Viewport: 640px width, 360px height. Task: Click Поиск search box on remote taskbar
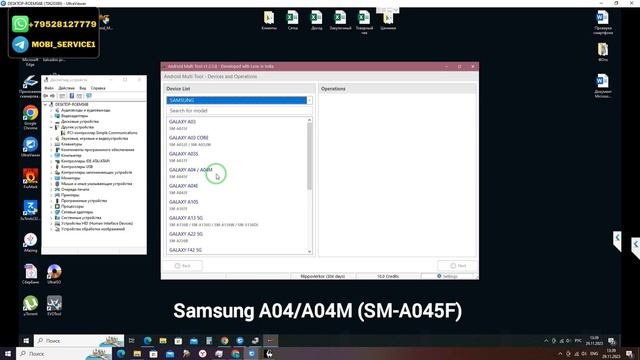[79, 340]
